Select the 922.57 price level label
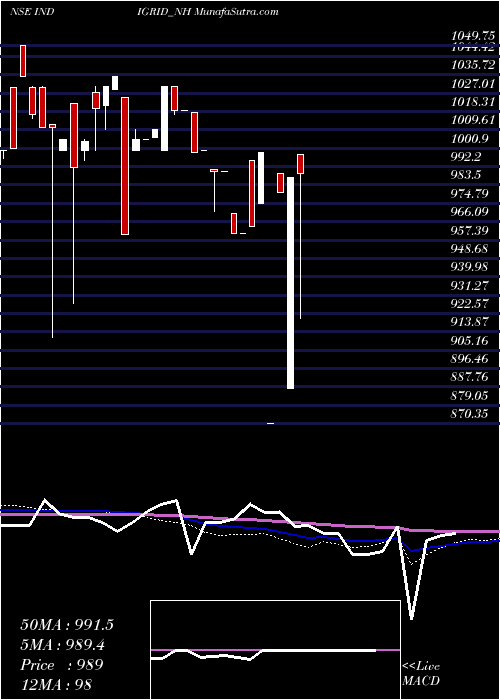The width and height of the screenshot is (500, 700). click(469, 303)
